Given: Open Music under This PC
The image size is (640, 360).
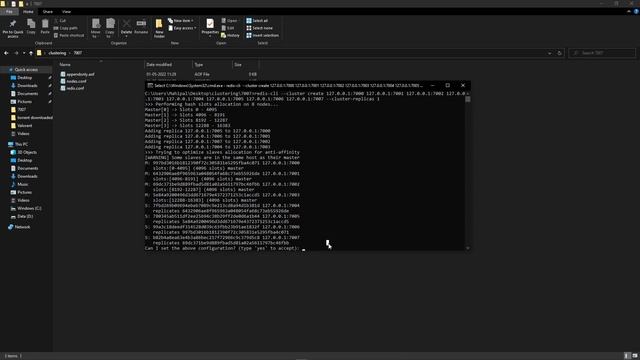Looking at the screenshot, I should [22, 184].
